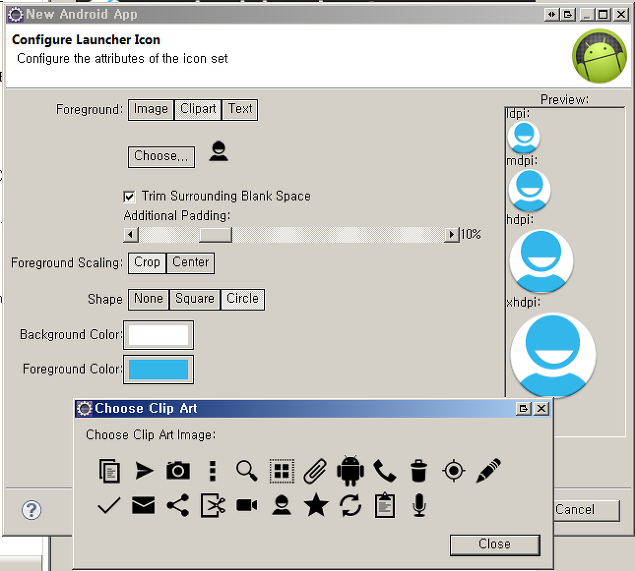Pick the three-dot overflow clip art icon
This screenshot has height=571, width=635.
click(212, 471)
